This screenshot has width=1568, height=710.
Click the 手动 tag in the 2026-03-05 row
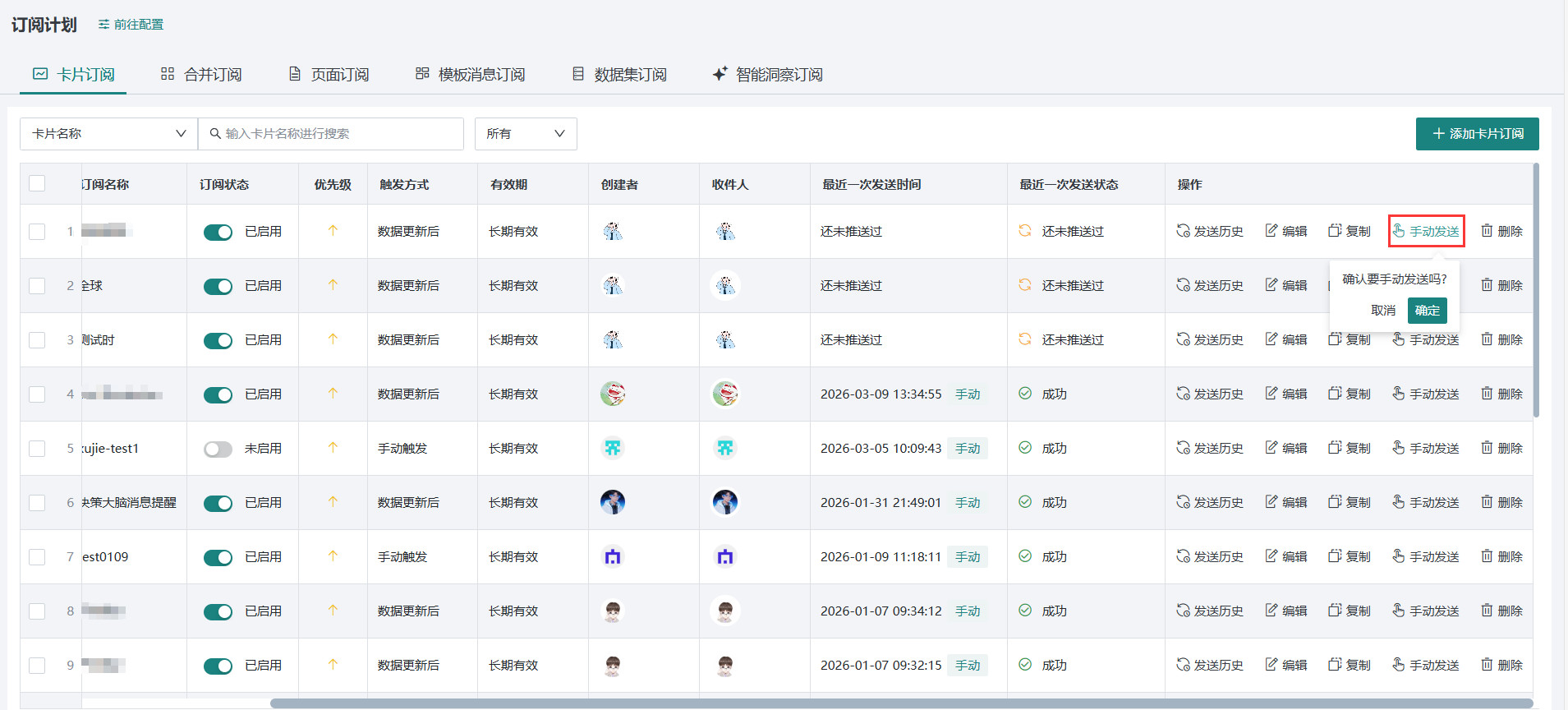point(968,448)
